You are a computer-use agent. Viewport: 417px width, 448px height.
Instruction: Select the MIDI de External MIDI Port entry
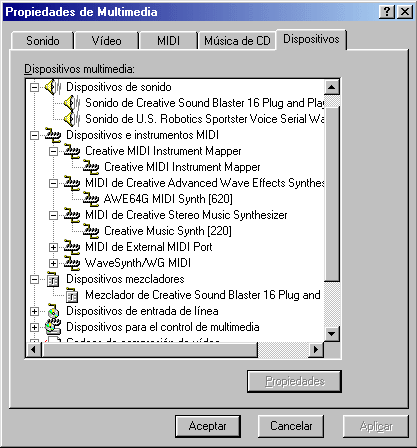click(x=149, y=247)
